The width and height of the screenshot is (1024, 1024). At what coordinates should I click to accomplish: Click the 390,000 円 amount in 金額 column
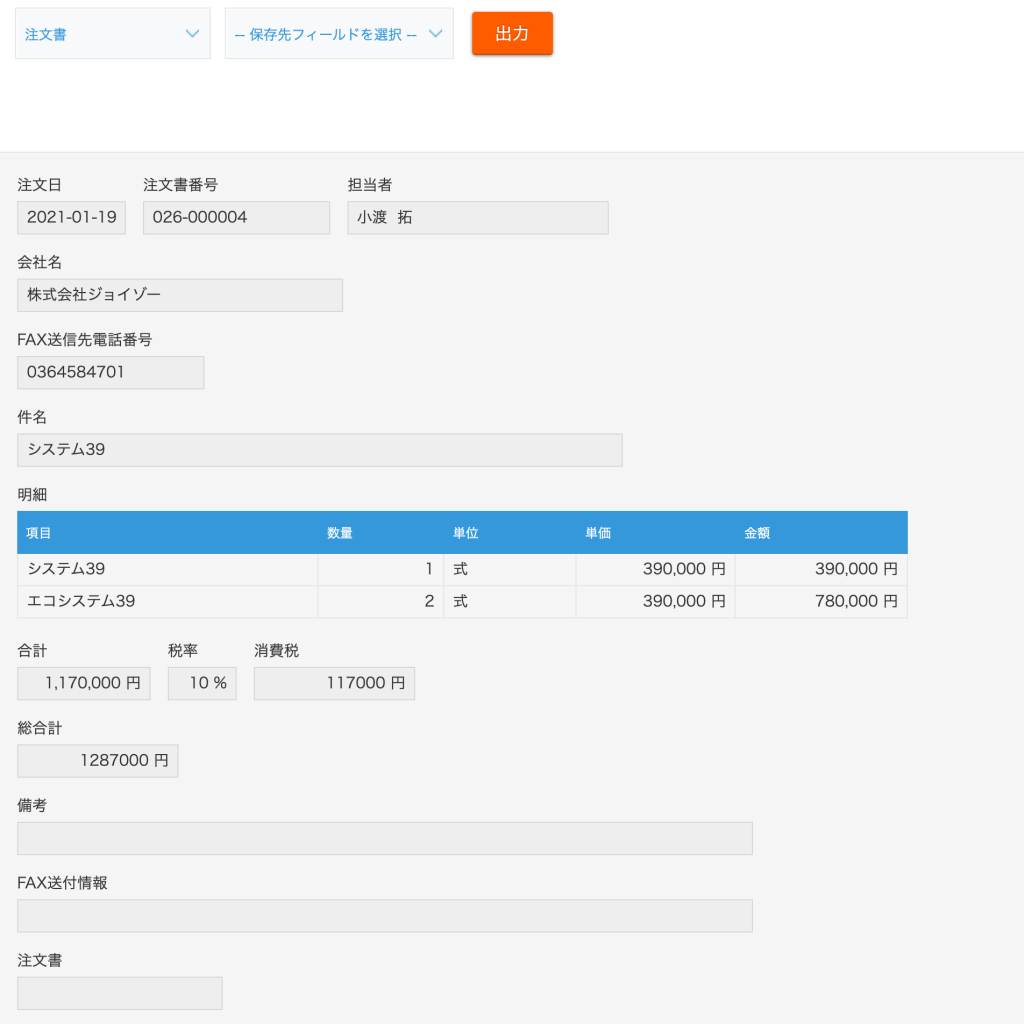point(822,569)
